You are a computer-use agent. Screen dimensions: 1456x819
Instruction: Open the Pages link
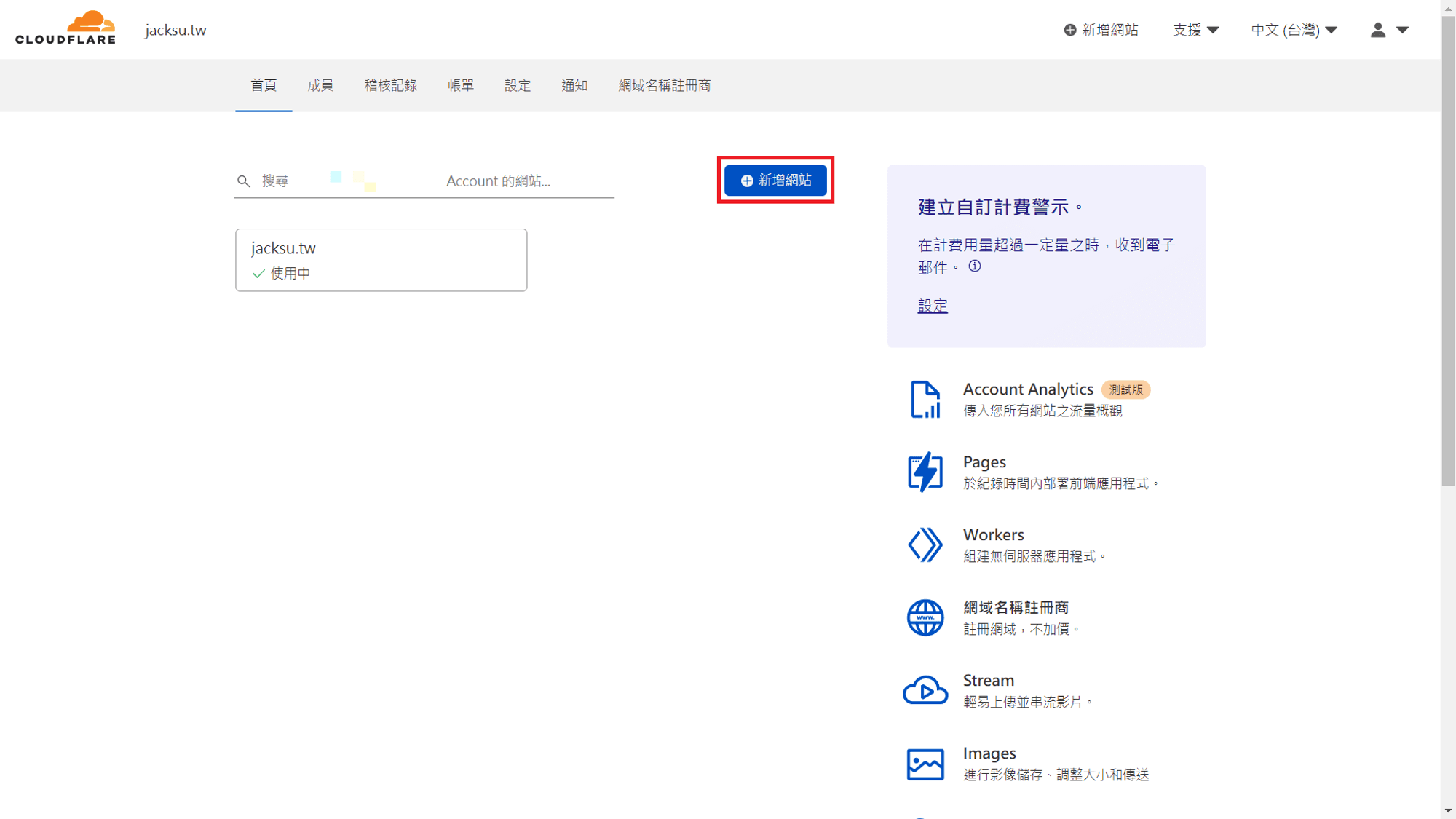click(x=984, y=462)
